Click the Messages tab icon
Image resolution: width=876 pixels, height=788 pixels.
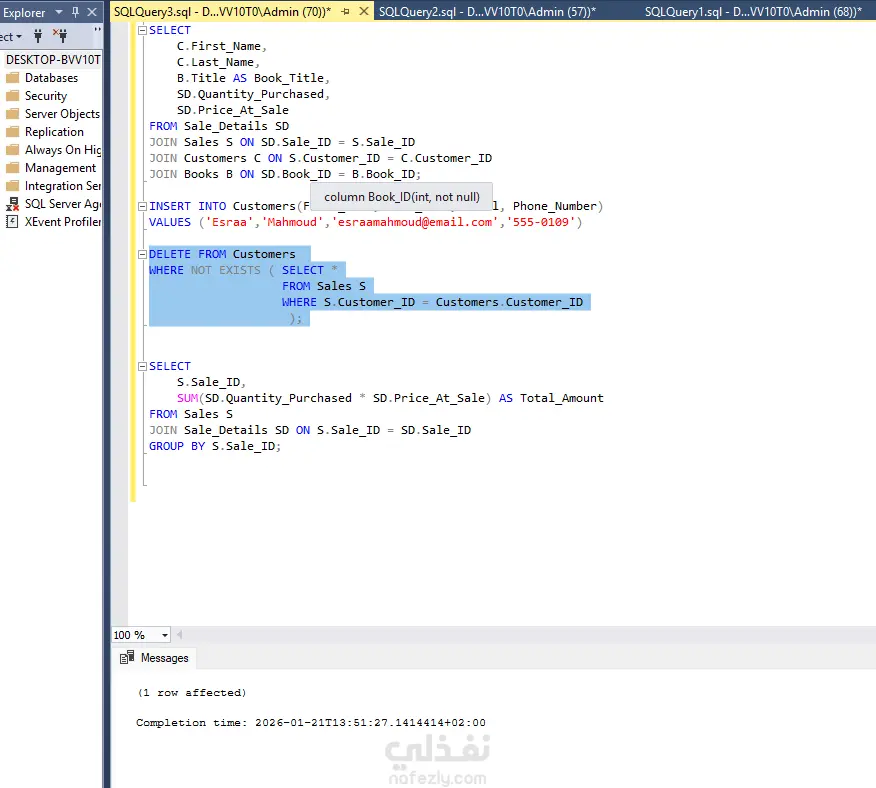(x=127, y=657)
